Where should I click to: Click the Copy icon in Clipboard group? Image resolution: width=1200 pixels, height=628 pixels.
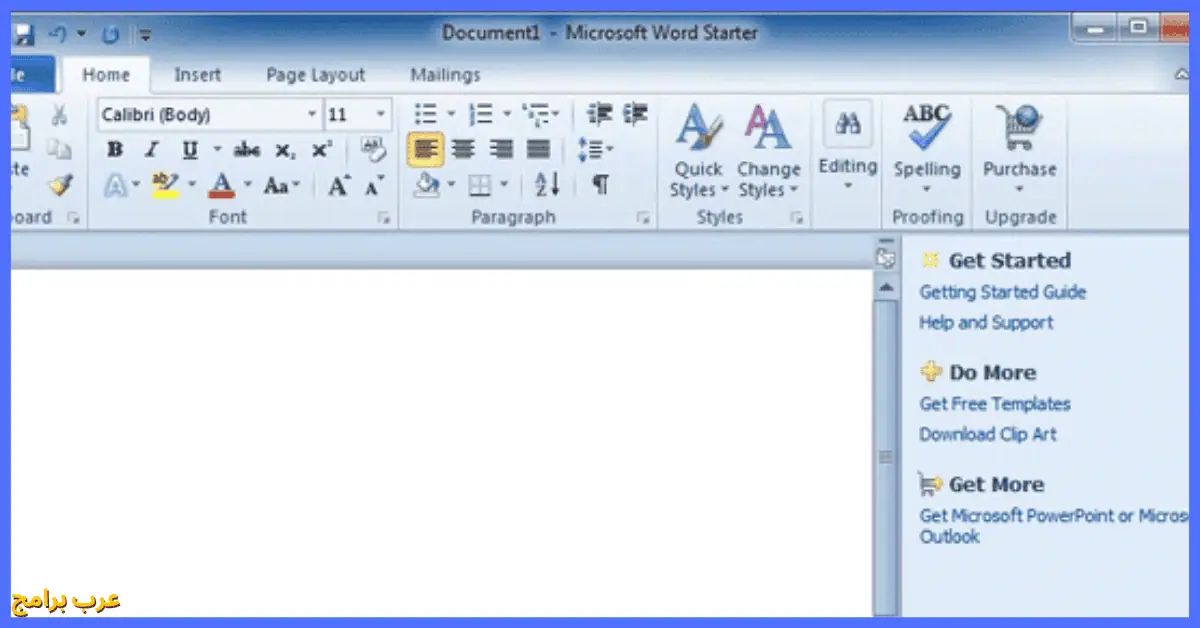[x=59, y=149]
